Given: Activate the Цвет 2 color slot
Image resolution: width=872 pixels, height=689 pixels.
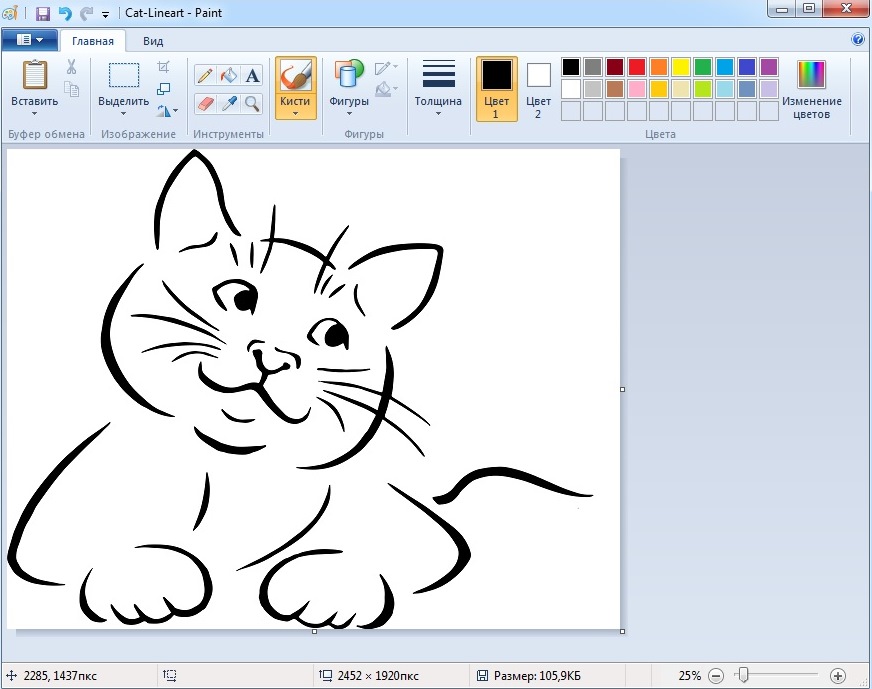Looking at the screenshot, I should (539, 88).
